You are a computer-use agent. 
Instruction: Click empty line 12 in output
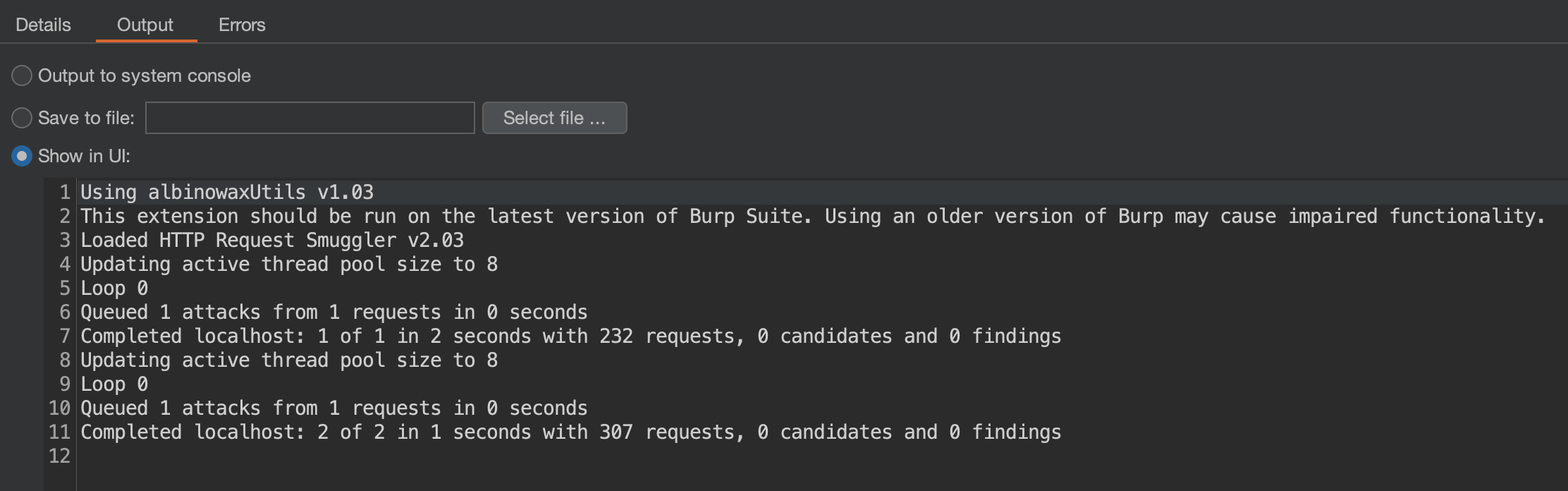[x=423, y=456]
